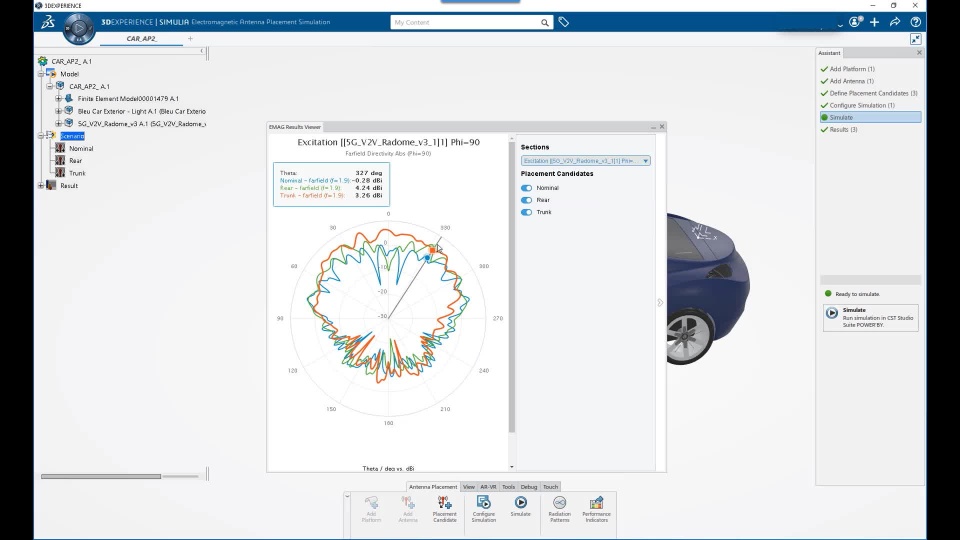Close the Assistant panel

click(x=919, y=53)
